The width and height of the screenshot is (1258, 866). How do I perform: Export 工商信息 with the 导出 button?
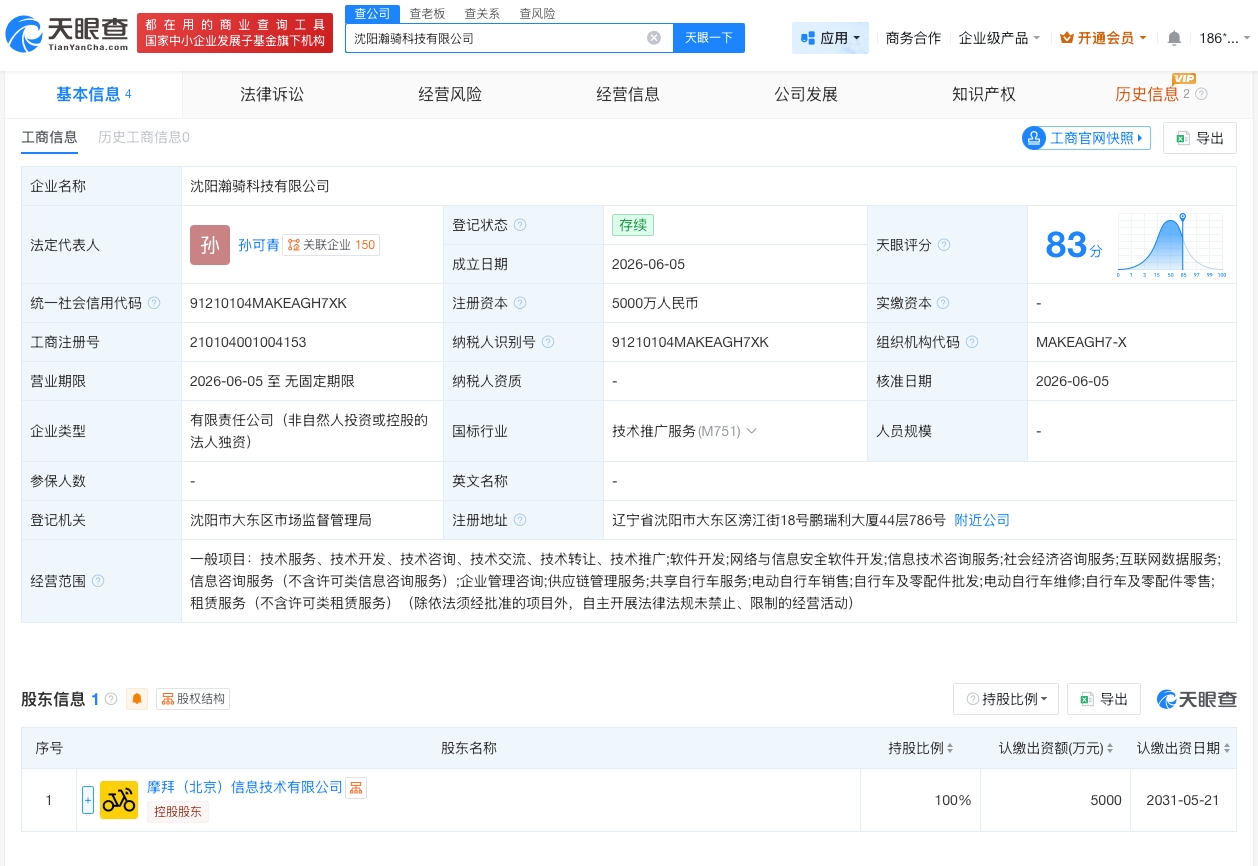tap(1200, 138)
